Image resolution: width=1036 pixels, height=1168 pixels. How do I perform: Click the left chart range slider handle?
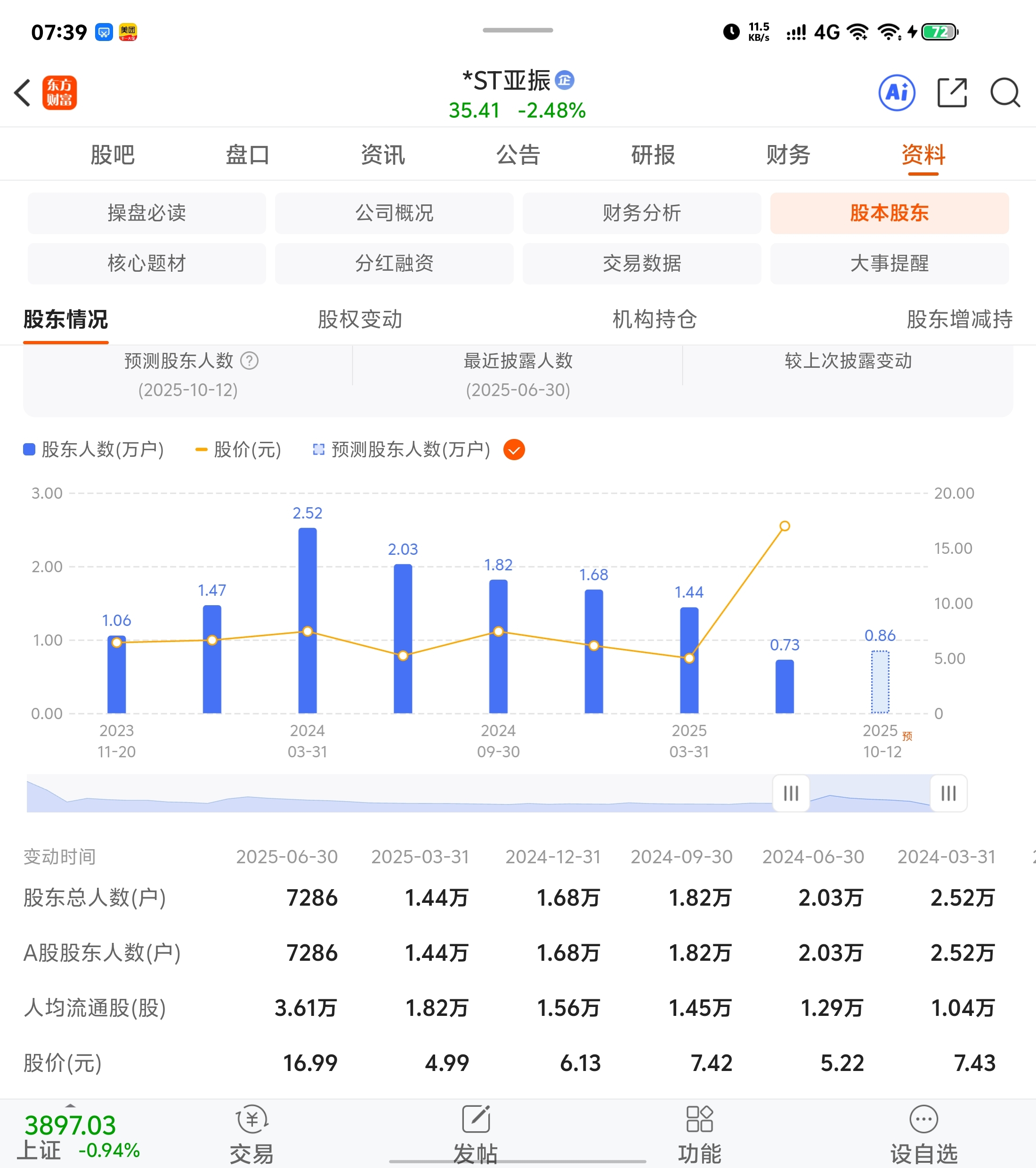(791, 793)
